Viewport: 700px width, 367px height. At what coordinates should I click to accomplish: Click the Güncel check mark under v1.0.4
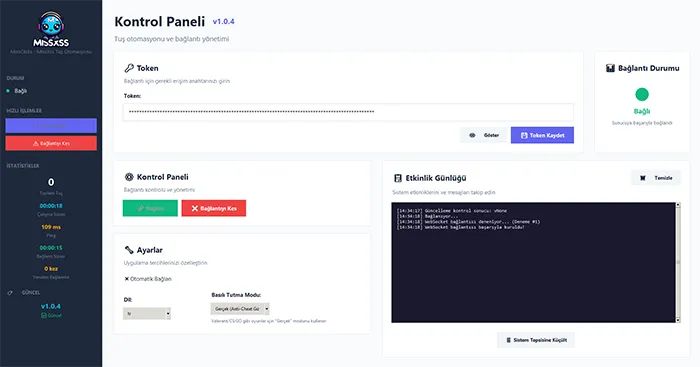[43, 316]
